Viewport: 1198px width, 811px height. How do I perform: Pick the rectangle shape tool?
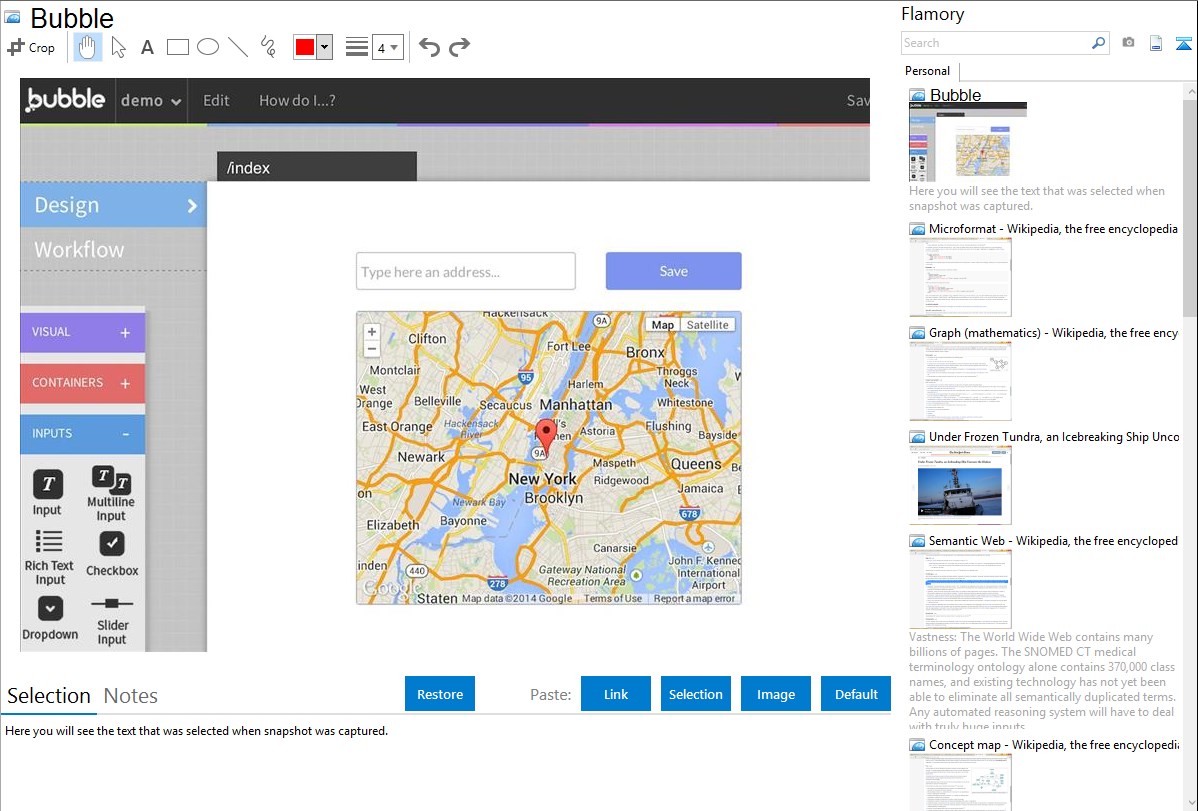[177, 47]
